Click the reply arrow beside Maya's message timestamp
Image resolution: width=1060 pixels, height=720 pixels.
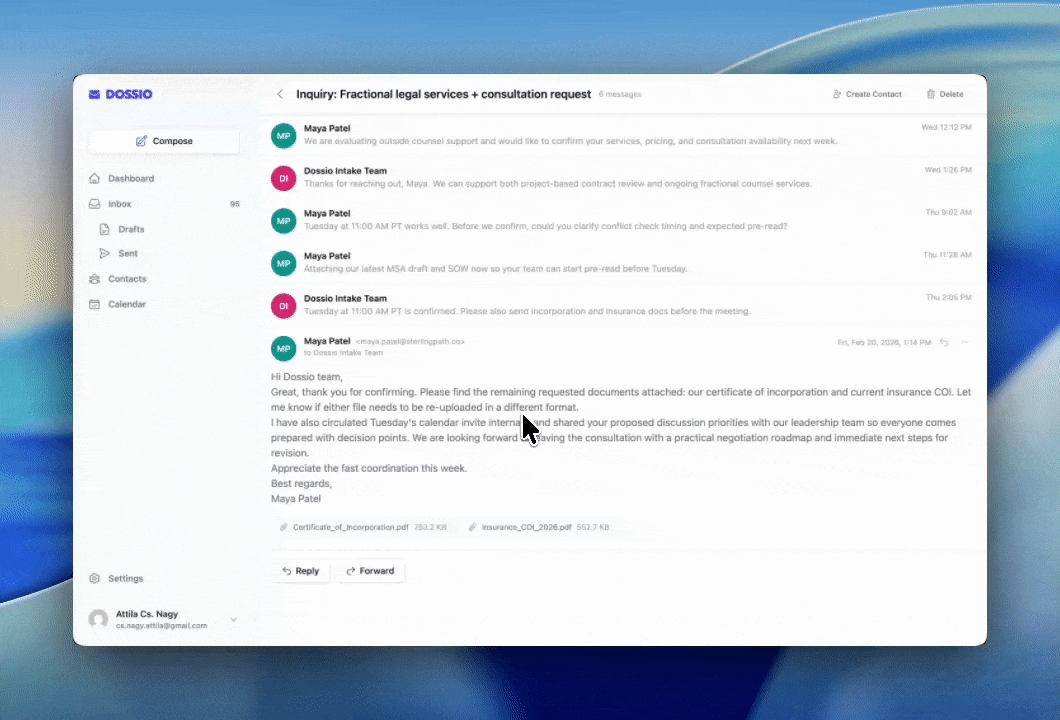944,342
